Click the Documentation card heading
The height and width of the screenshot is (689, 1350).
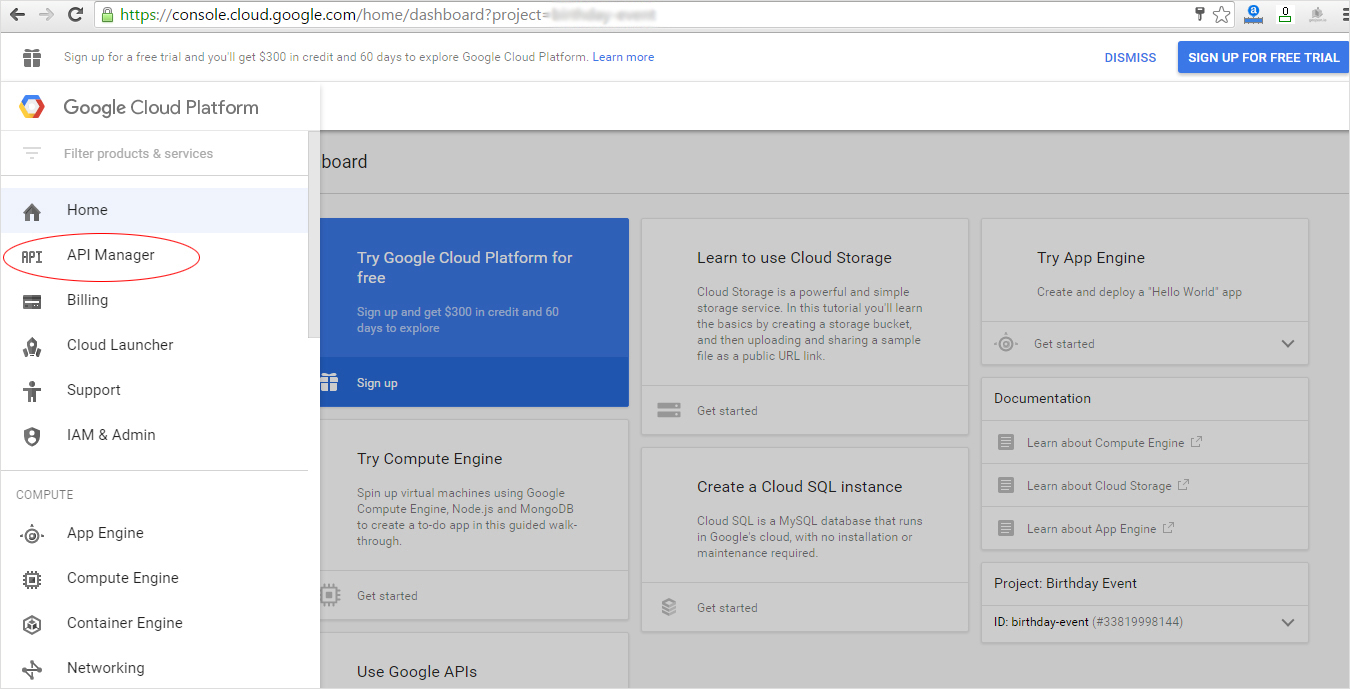[x=1042, y=398]
